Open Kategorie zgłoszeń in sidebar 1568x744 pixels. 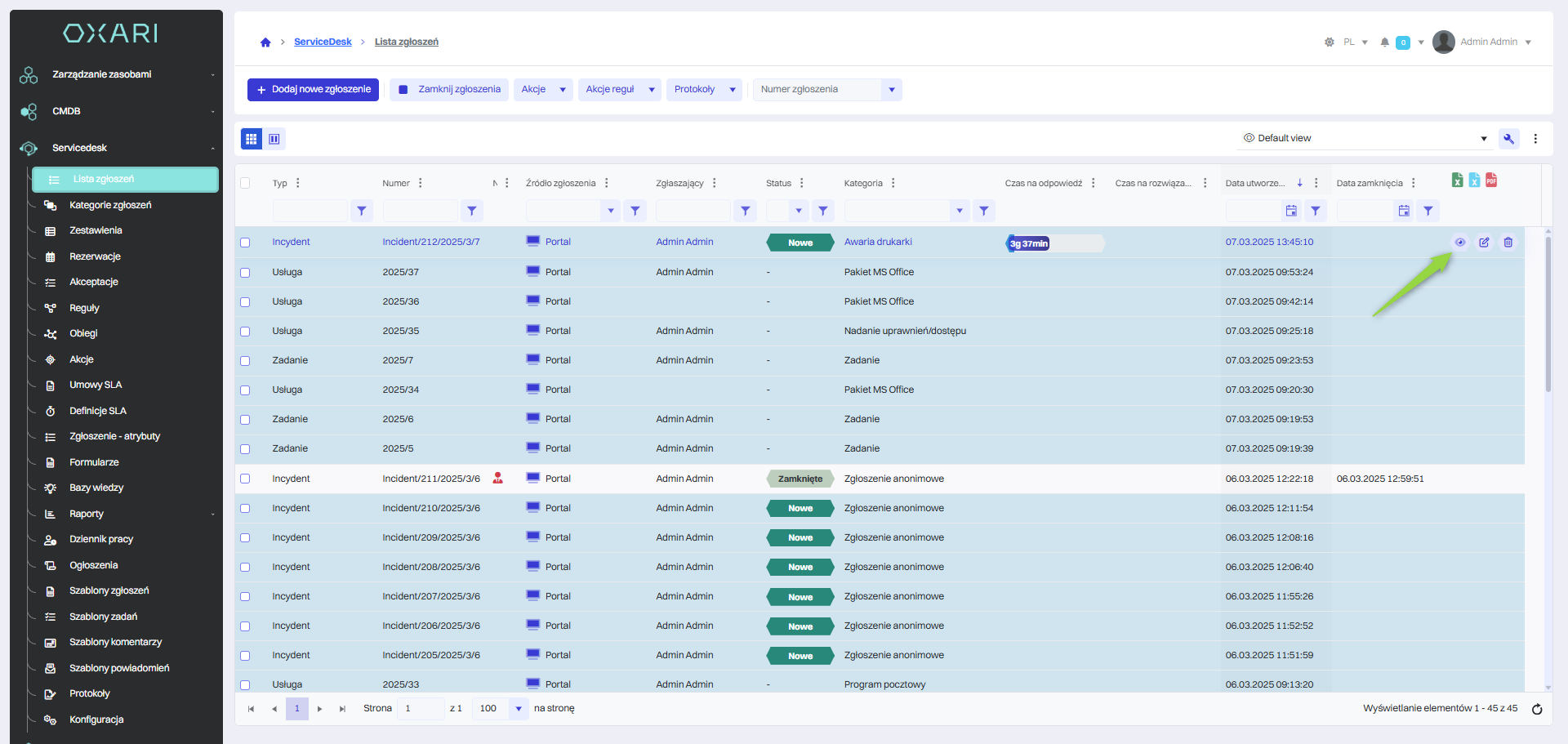coord(110,205)
